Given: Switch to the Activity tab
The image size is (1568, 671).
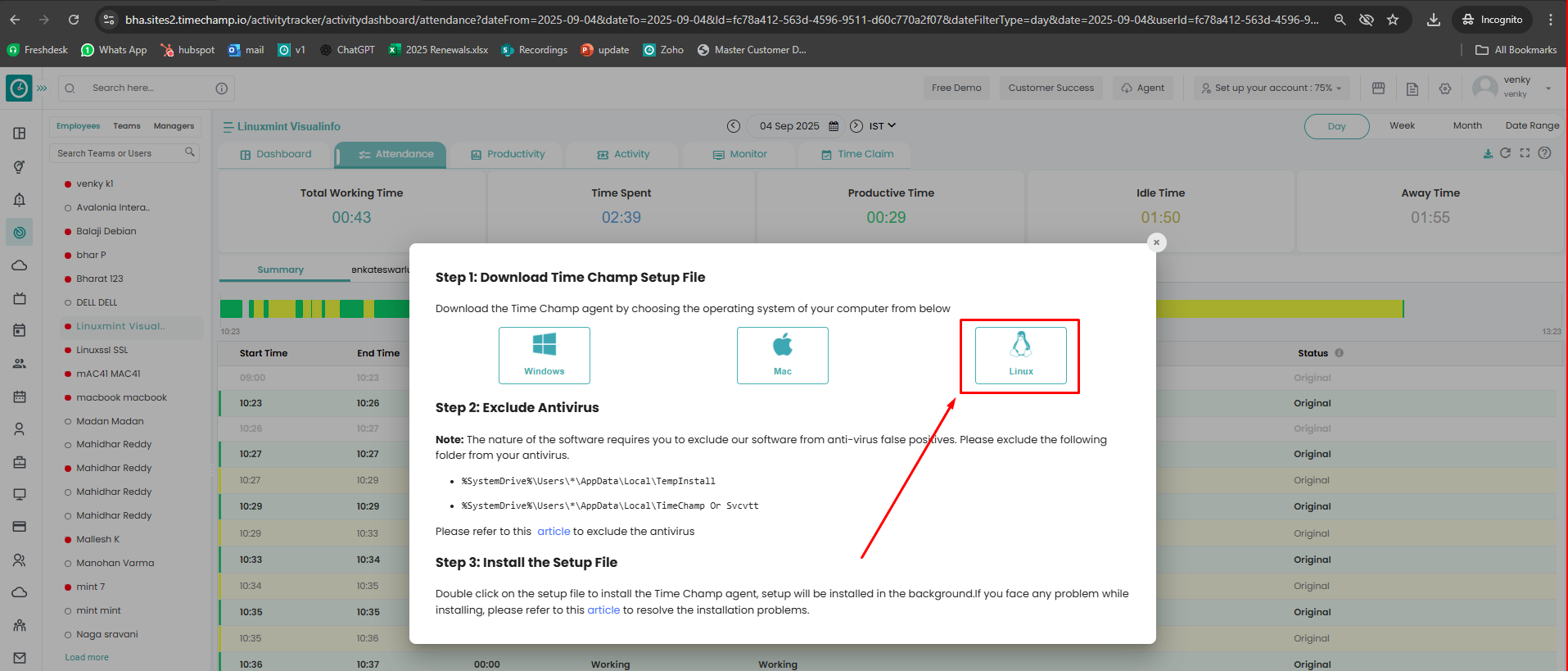Looking at the screenshot, I should click(623, 154).
